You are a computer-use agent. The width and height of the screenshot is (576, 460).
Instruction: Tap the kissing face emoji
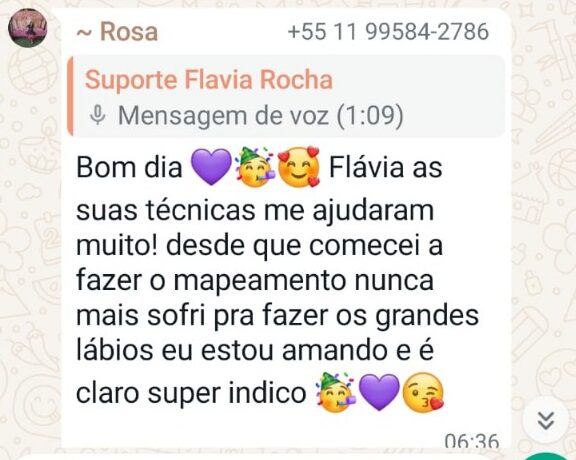click(422, 392)
